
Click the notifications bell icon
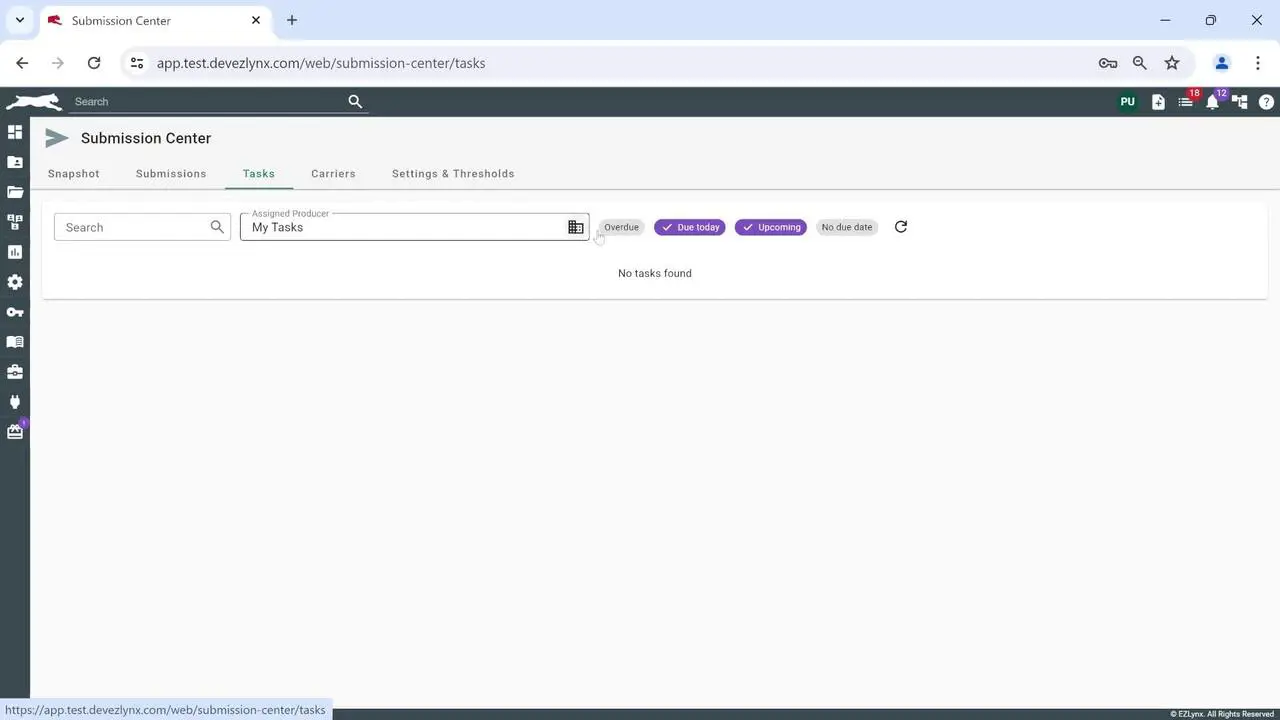[x=1212, y=102]
